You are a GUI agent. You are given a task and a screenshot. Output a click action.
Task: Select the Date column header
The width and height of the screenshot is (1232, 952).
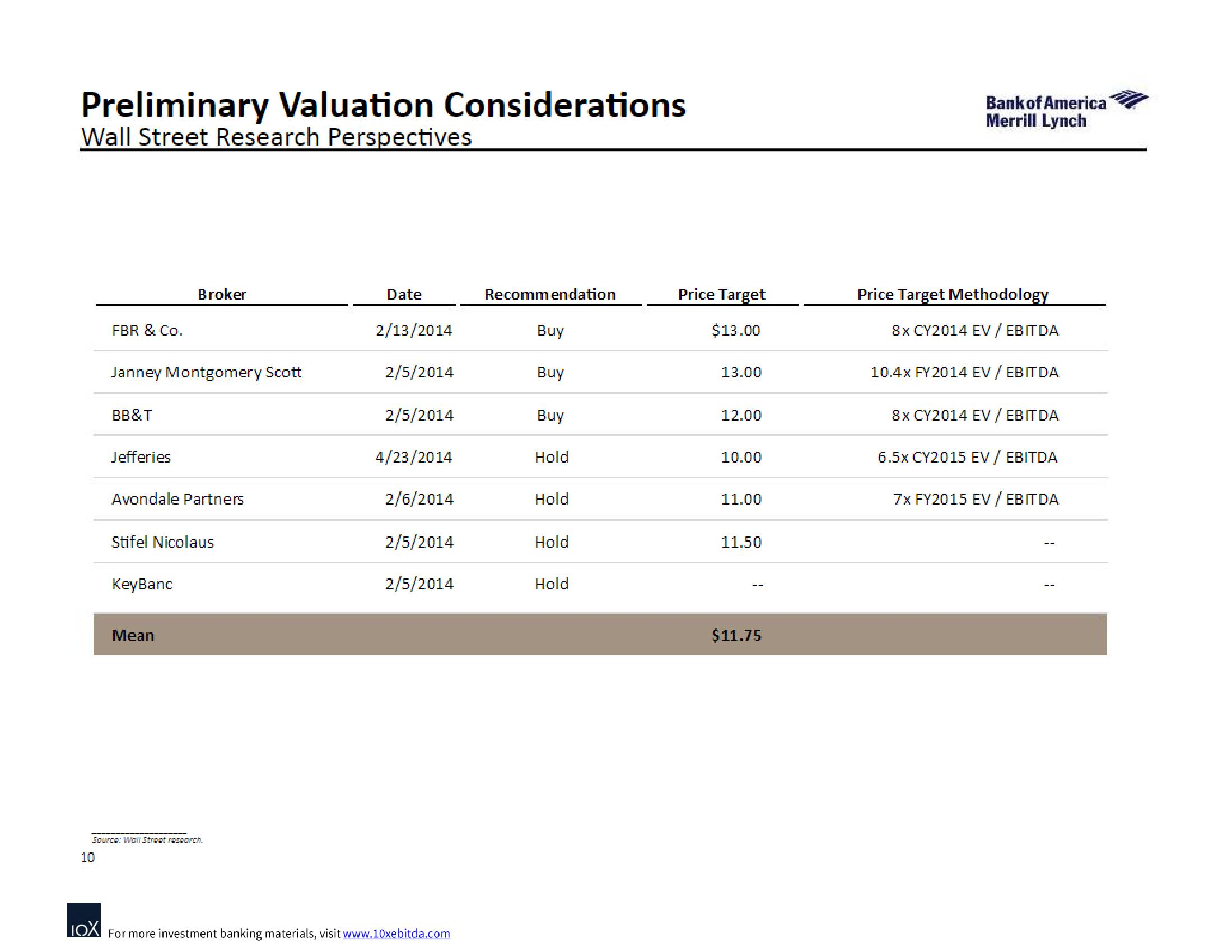tap(404, 295)
